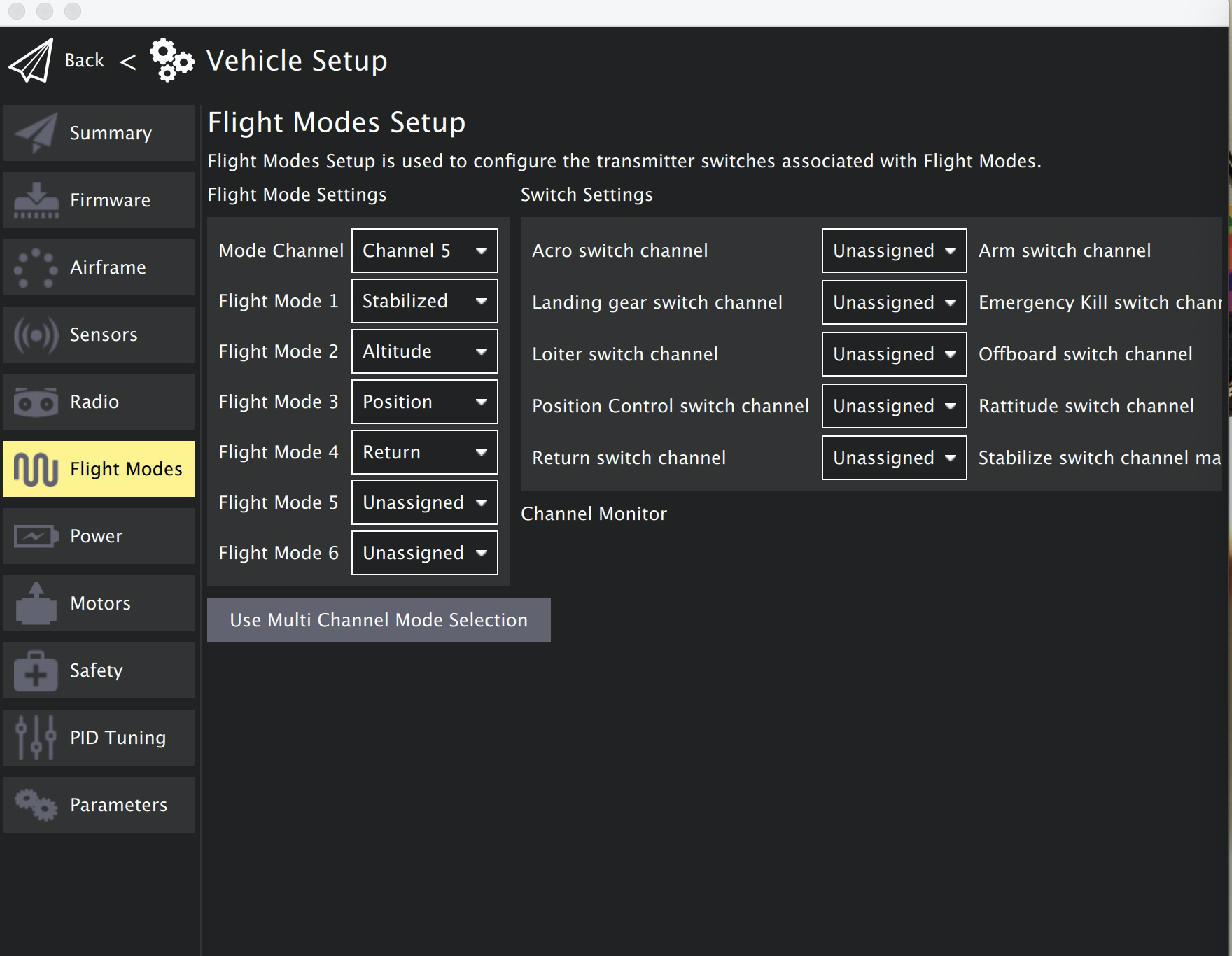Open the Radio tab

(x=99, y=402)
